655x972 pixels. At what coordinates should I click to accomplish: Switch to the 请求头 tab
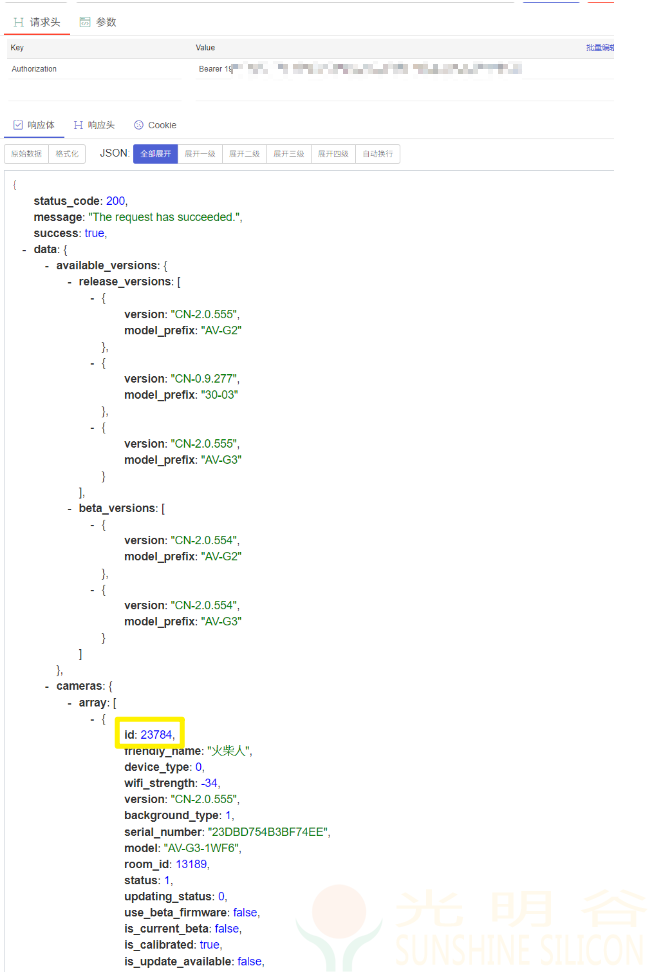tap(39, 21)
